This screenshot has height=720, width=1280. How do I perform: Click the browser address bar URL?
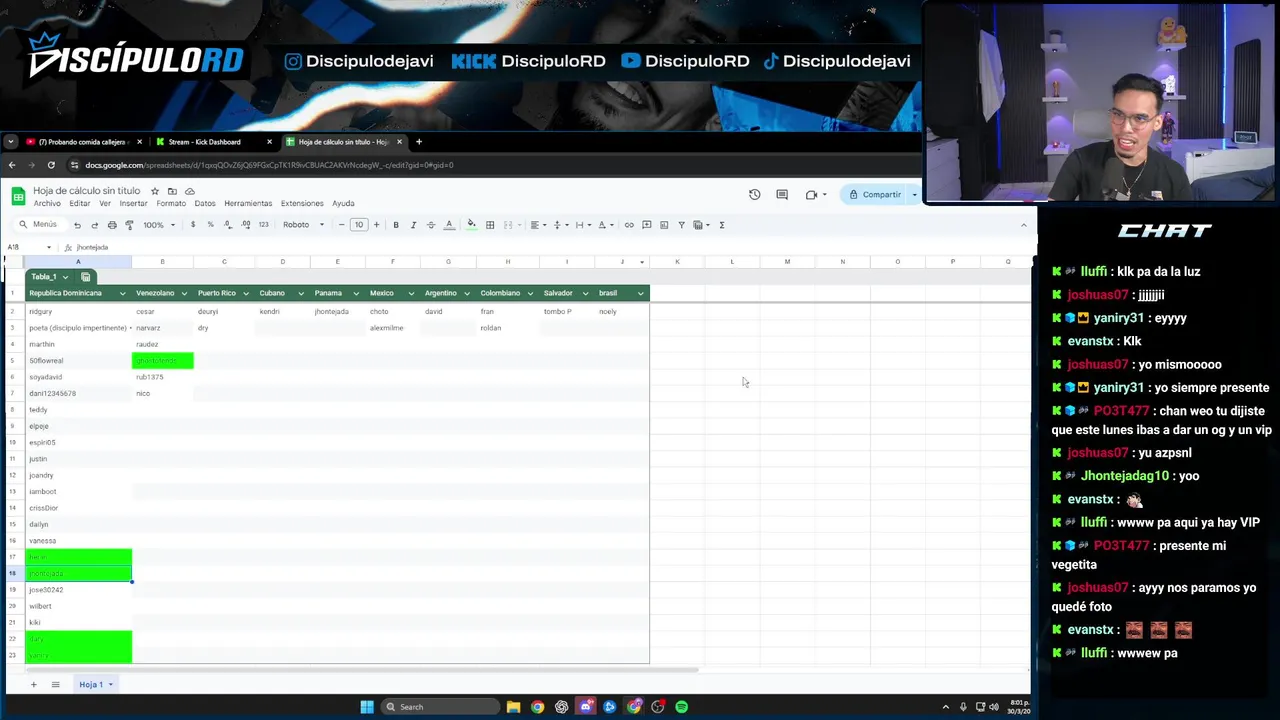coord(270,165)
